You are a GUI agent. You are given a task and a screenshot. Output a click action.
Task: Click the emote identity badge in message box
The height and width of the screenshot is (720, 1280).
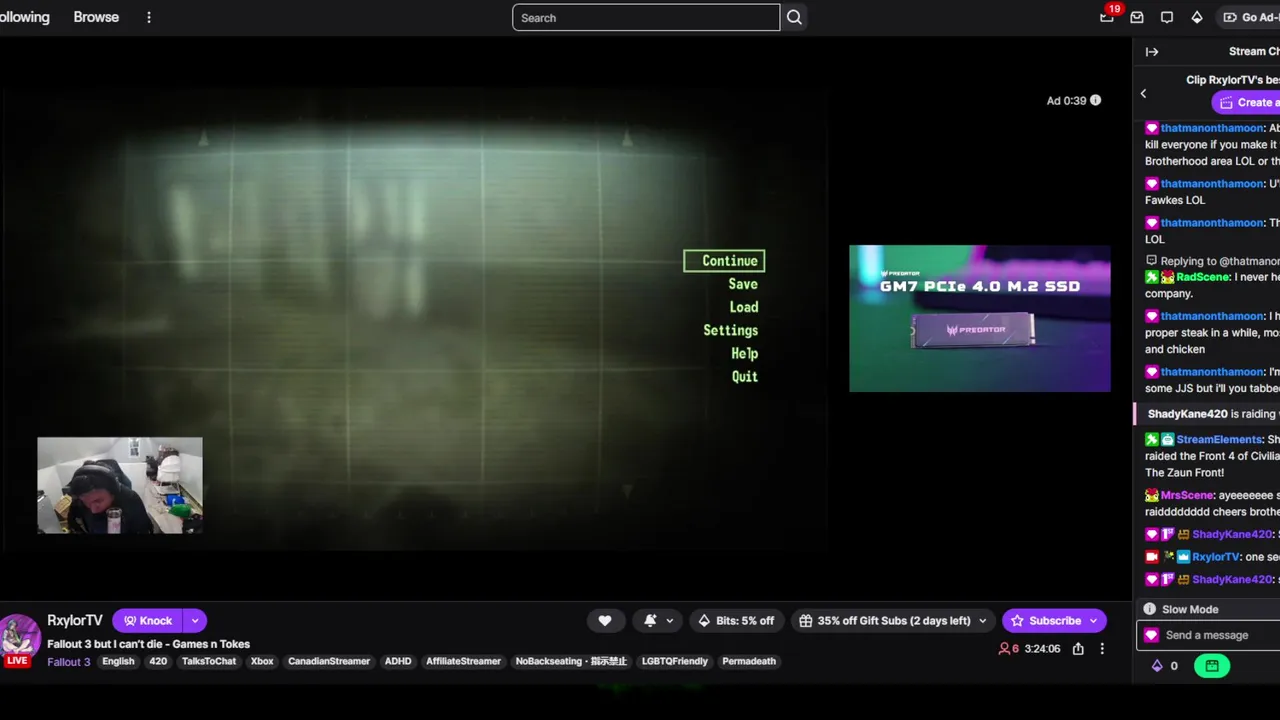pos(1151,635)
